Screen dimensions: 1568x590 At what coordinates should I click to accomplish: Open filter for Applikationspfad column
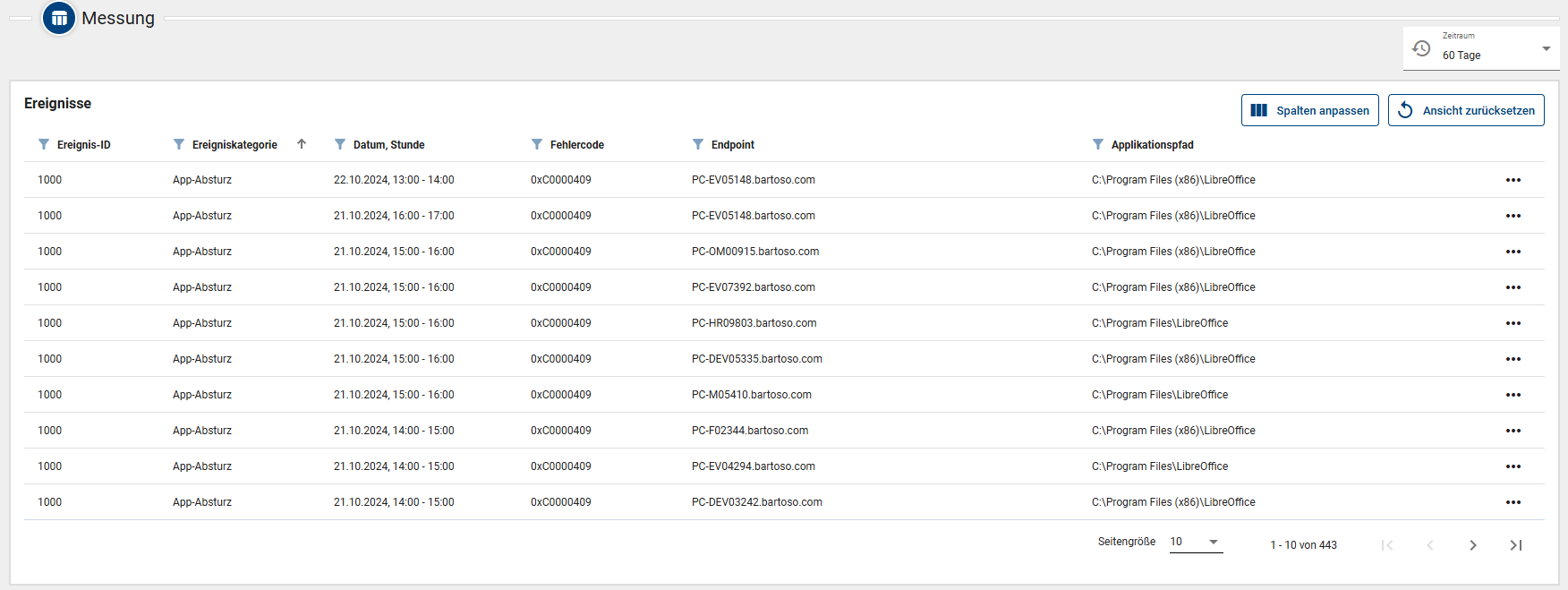[x=1098, y=144]
